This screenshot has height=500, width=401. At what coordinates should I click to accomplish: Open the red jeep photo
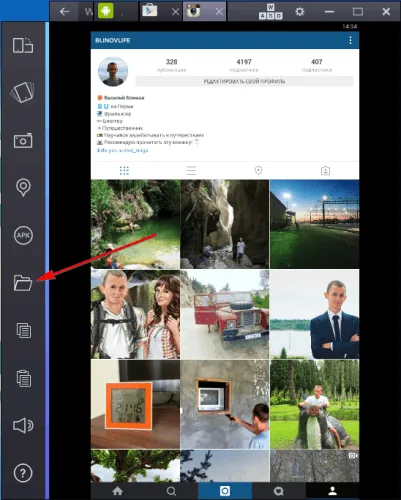pos(225,314)
